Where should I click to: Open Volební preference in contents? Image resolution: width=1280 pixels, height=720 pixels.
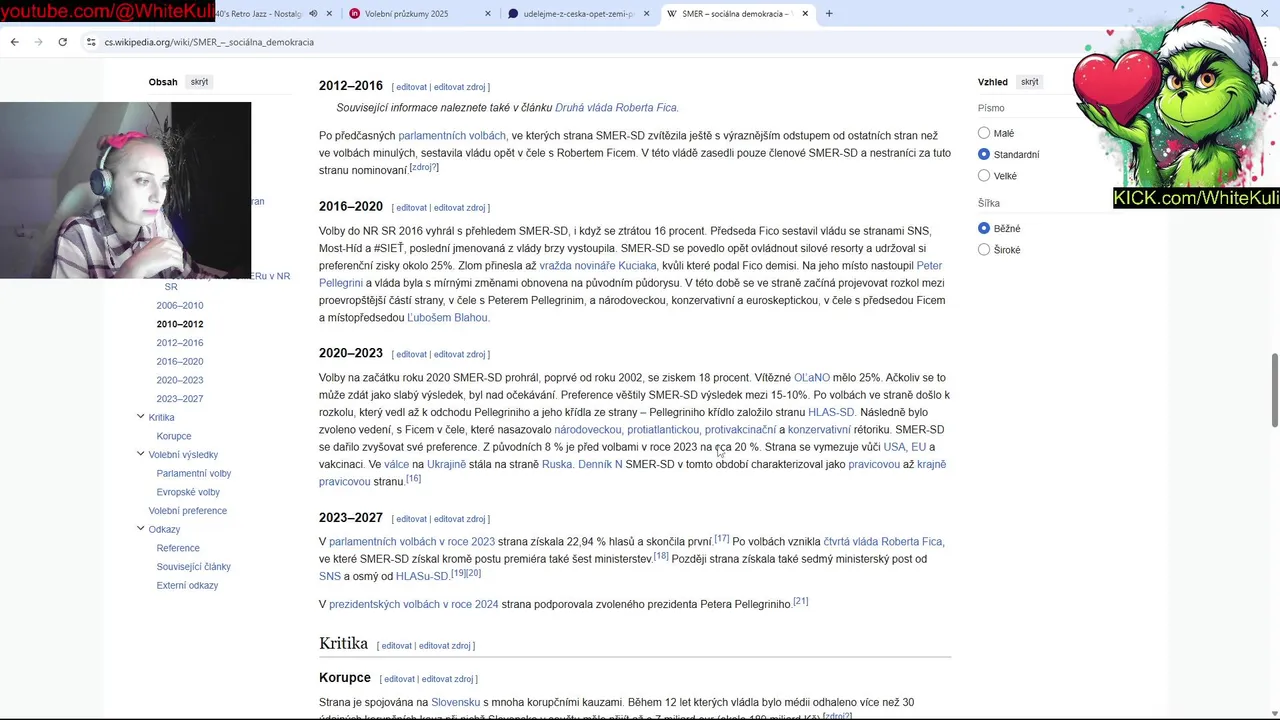[188, 511]
